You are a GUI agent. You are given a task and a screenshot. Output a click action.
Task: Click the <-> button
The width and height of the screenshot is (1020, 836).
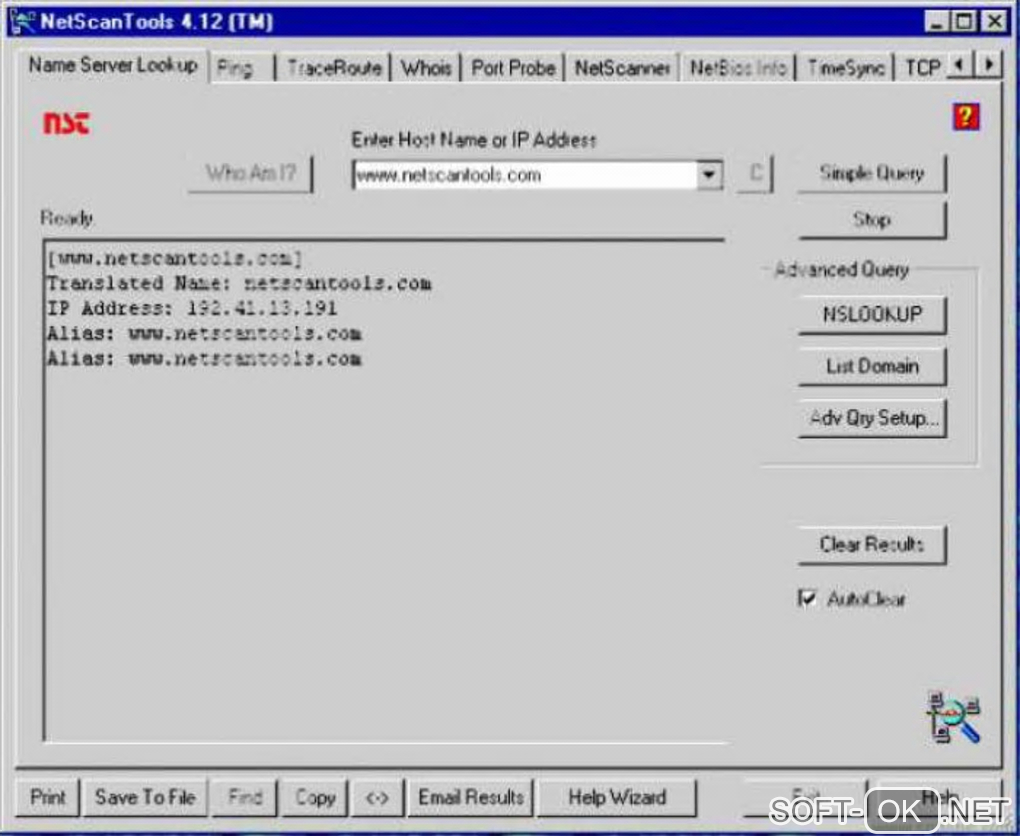click(x=377, y=798)
